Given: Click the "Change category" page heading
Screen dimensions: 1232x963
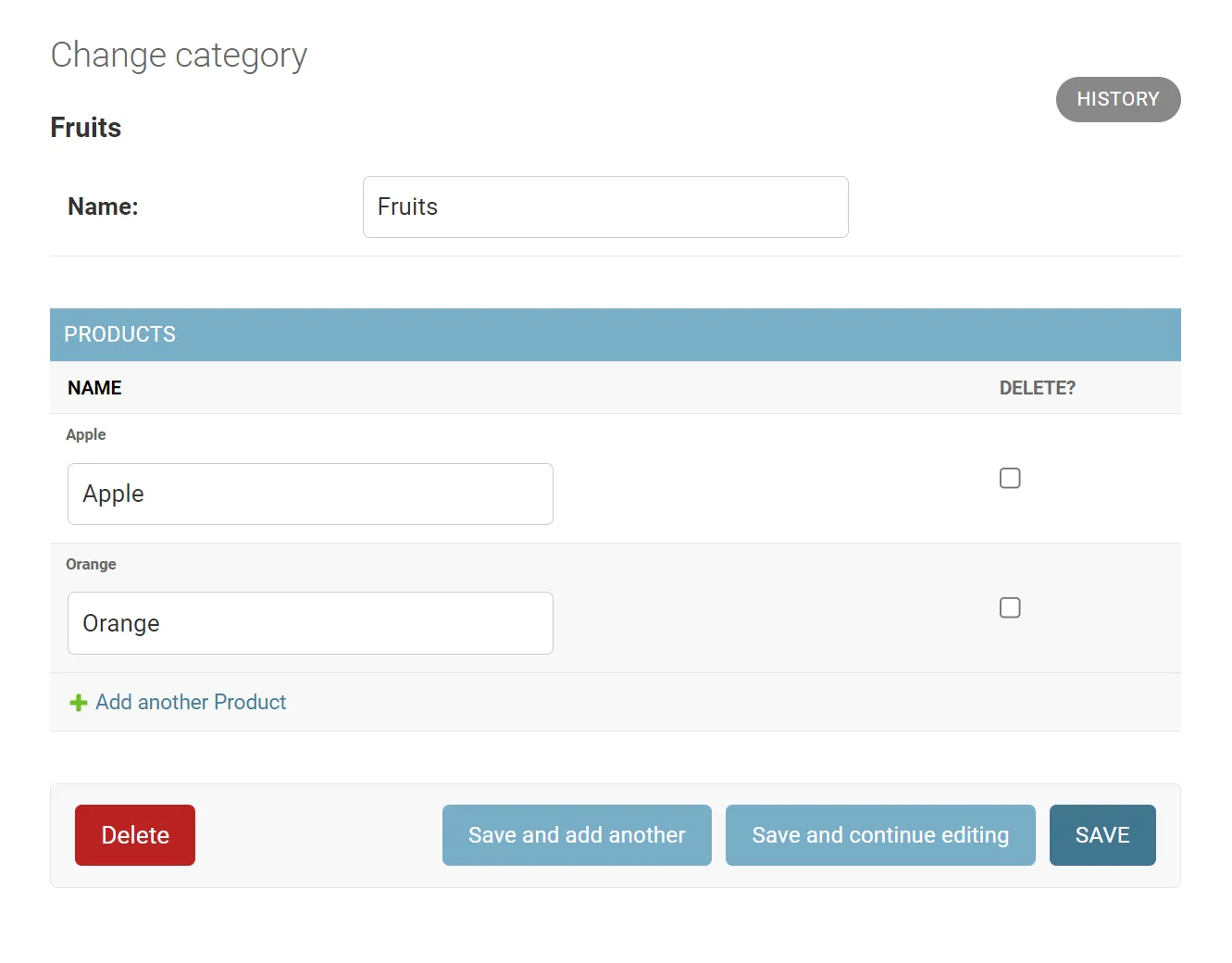Looking at the screenshot, I should pos(179,56).
